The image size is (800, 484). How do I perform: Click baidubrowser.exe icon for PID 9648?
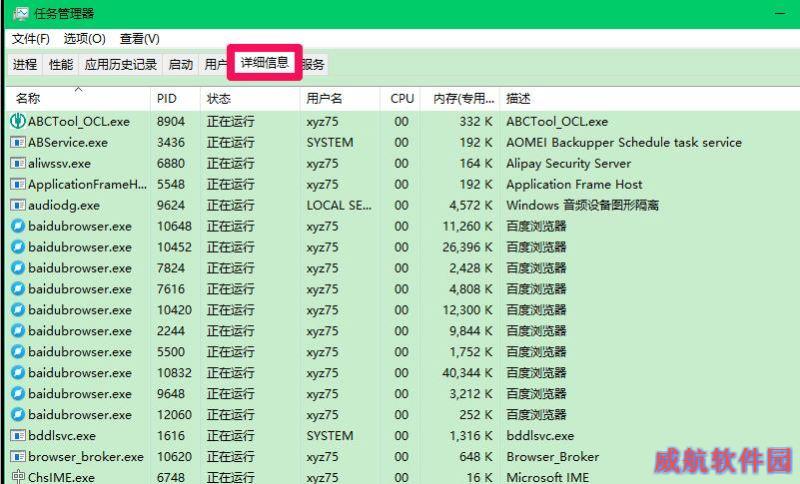(18, 393)
